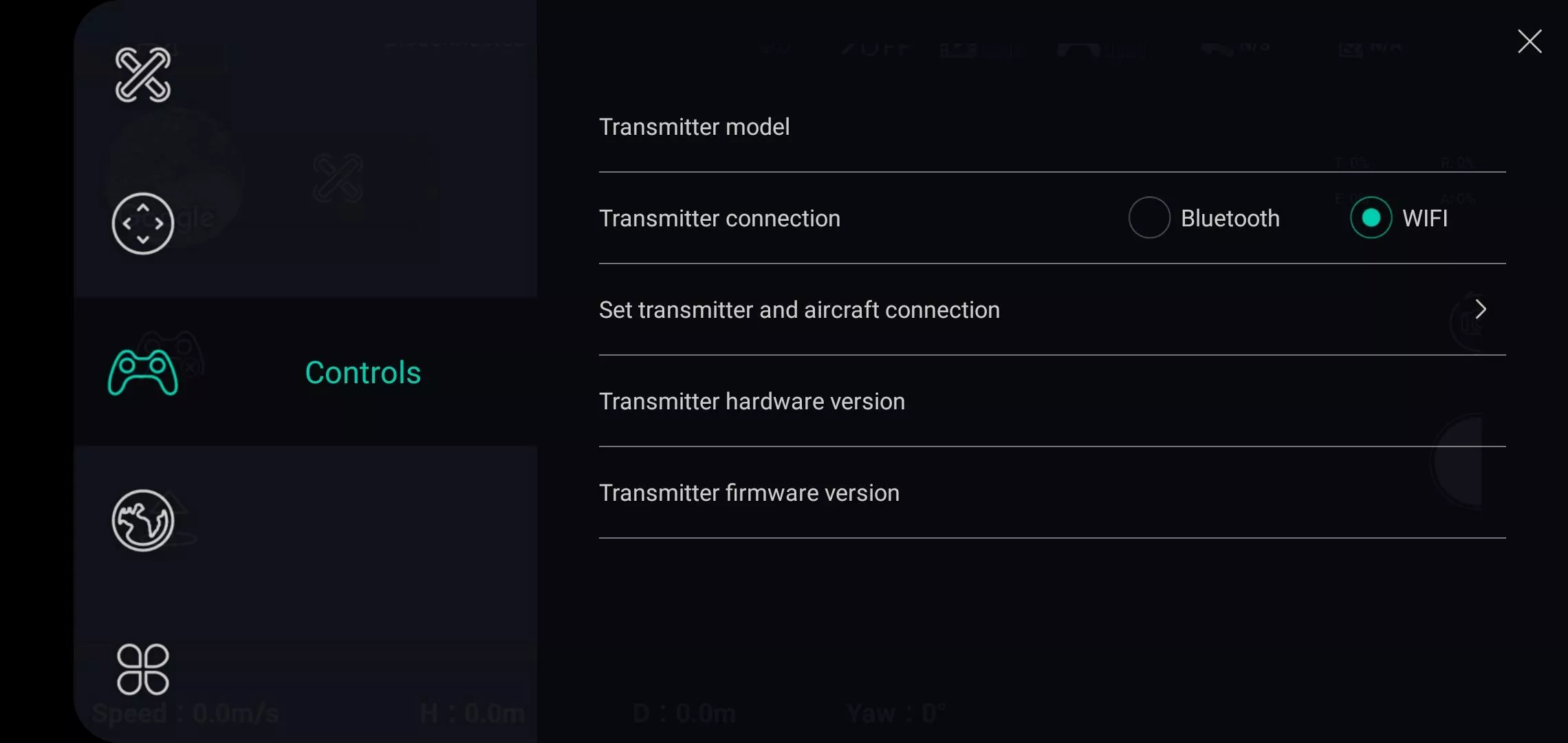This screenshot has width=1568, height=743.
Task: Open the directional arrows gimbal icon
Action: coord(142,224)
